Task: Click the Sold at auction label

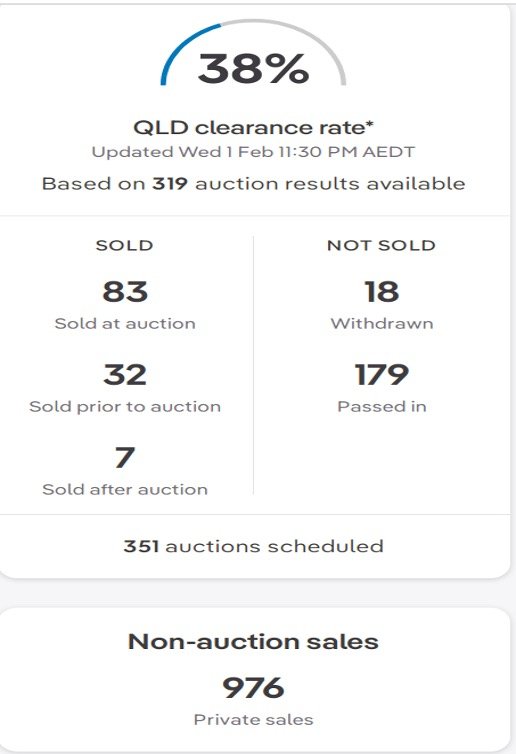Action: pyautogui.click(x=125, y=324)
